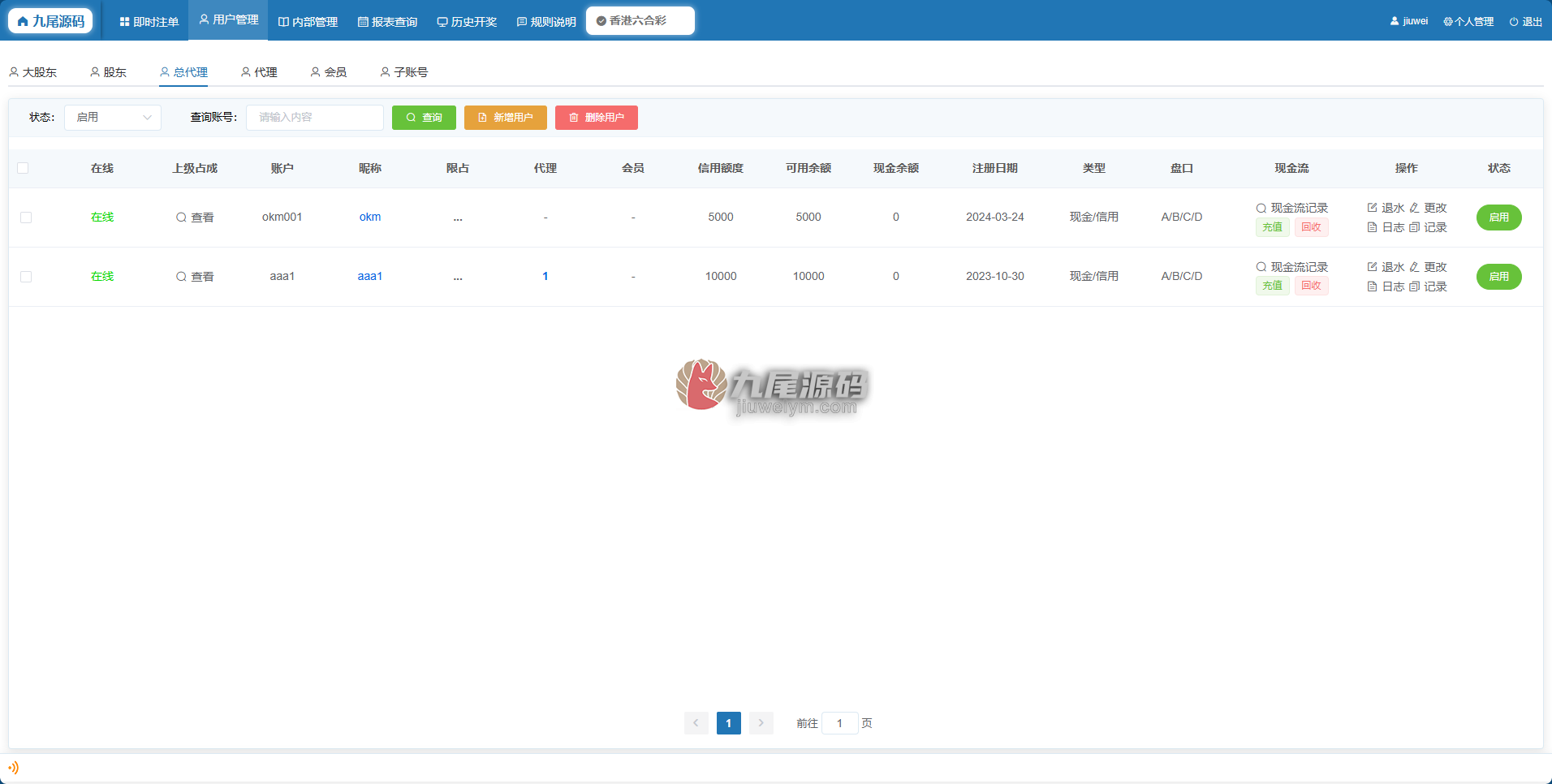Click 查看 magnifier for aaa1 上级占成

(x=181, y=277)
